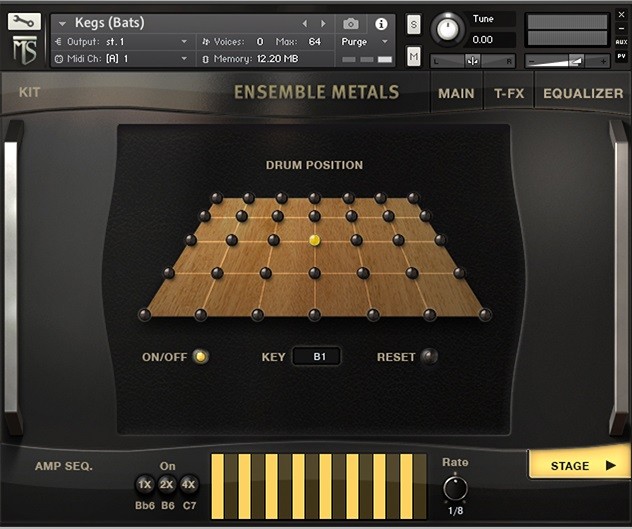Image resolution: width=632 pixels, height=529 pixels.
Task: Open Kegs (Bats) instrument name dropdown
Action: 62,24
